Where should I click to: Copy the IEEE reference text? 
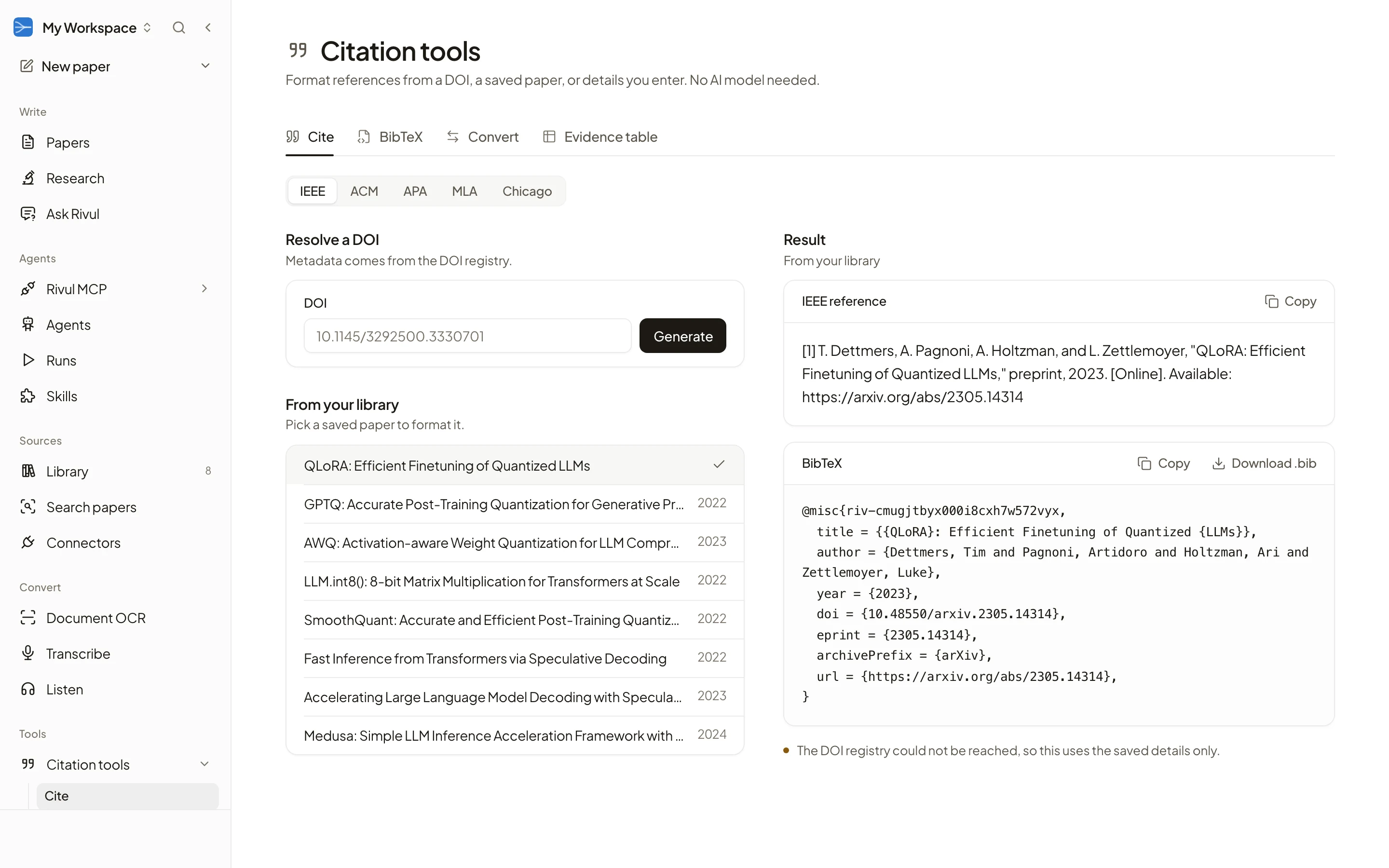pyautogui.click(x=1290, y=301)
